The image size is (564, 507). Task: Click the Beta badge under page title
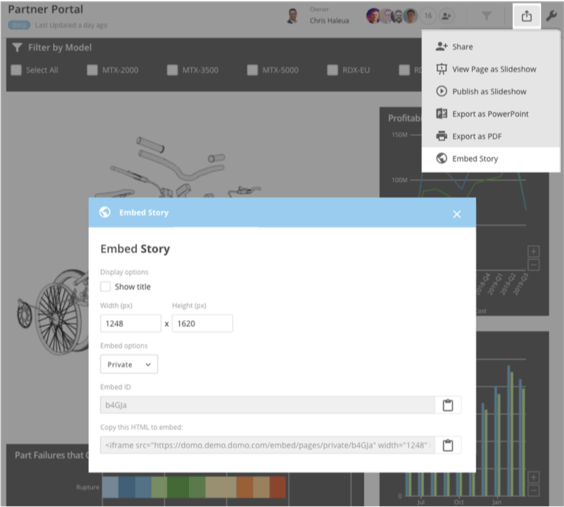point(19,25)
